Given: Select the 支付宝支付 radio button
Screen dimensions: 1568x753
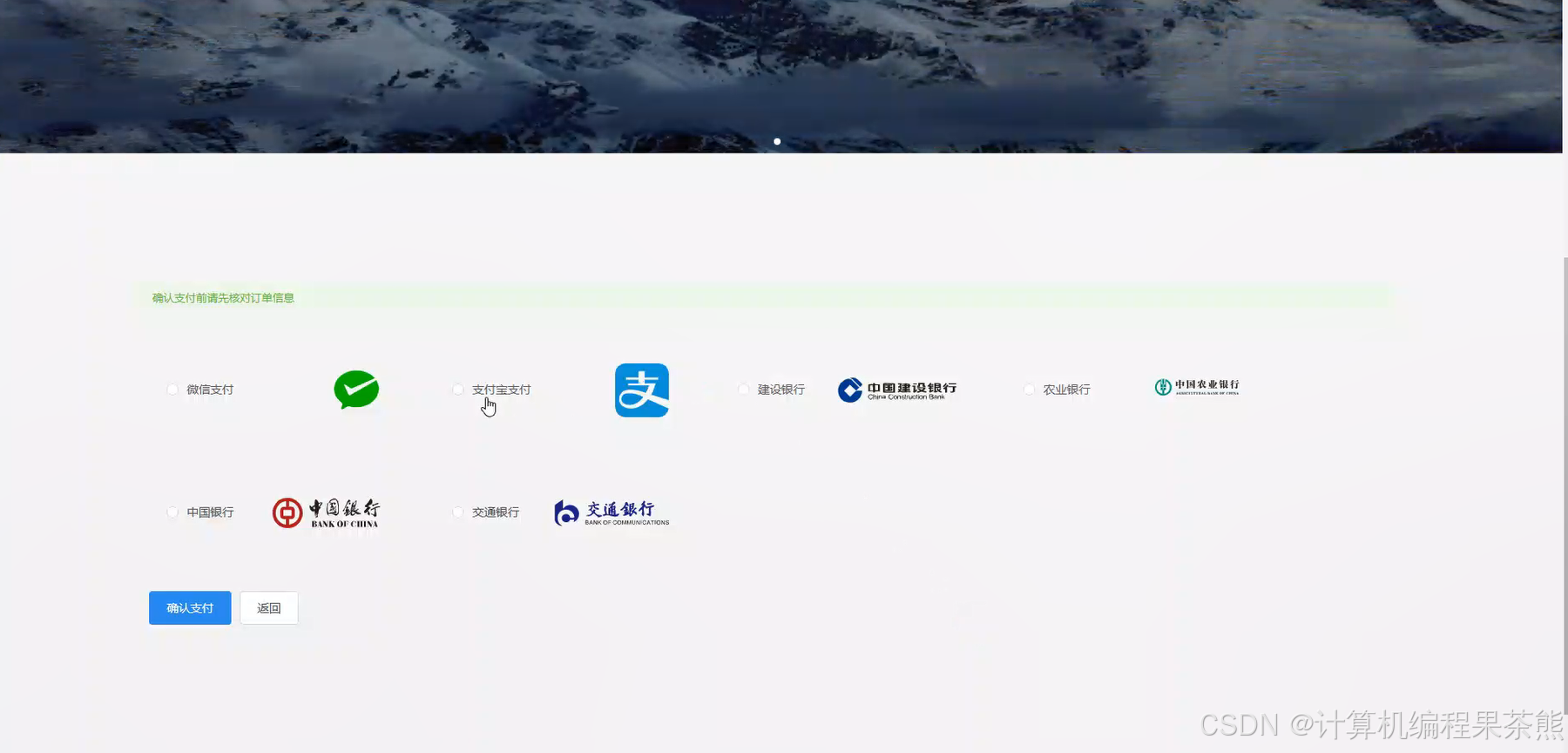Looking at the screenshot, I should tap(458, 390).
